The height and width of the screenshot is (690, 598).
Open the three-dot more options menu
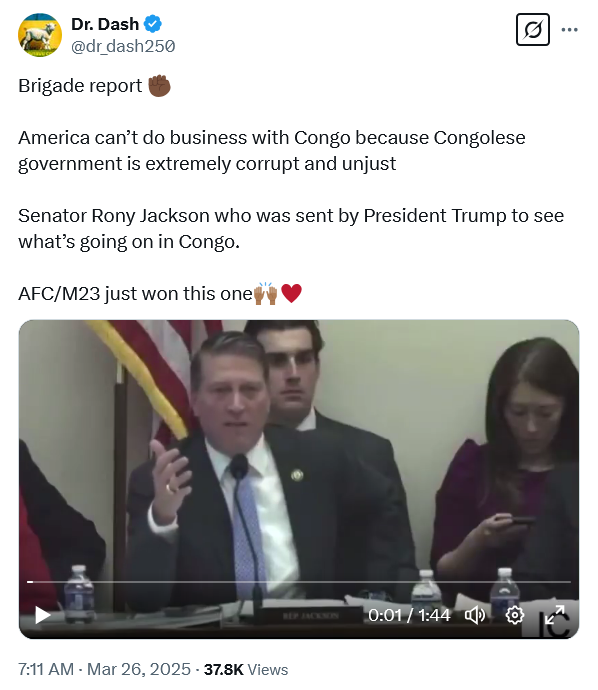[569, 30]
